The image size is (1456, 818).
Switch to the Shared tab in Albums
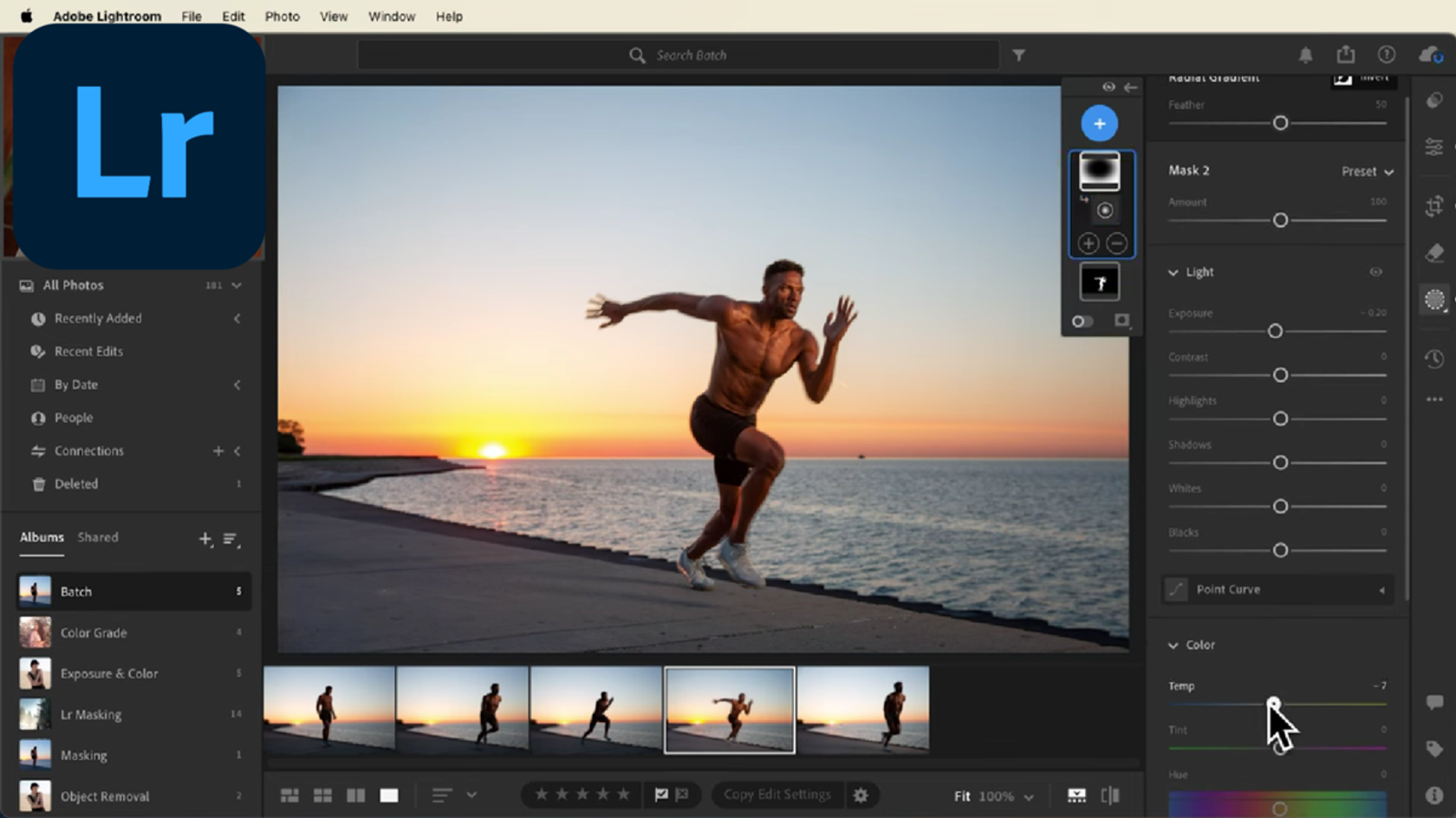97,537
